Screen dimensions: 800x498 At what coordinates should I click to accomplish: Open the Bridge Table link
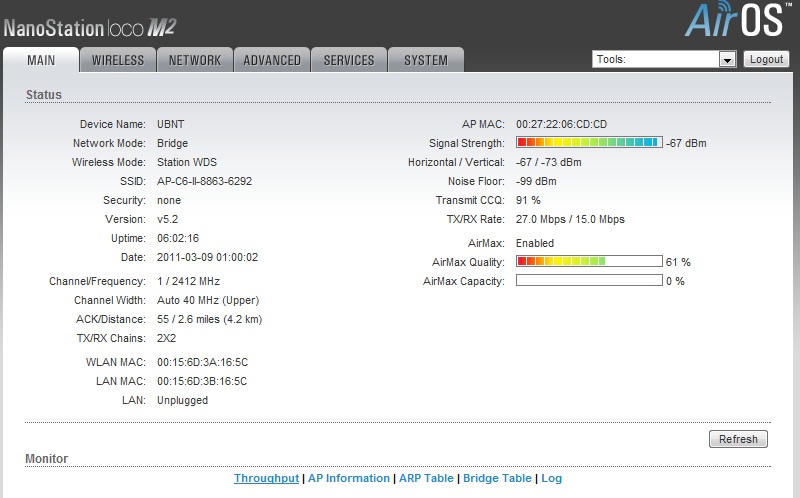[x=497, y=478]
